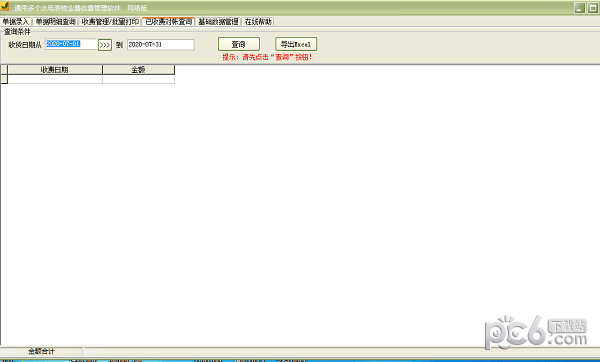The height and width of the screenshot is (362, 600).
Task: Click the 导出Excel button
Action: 296,44
